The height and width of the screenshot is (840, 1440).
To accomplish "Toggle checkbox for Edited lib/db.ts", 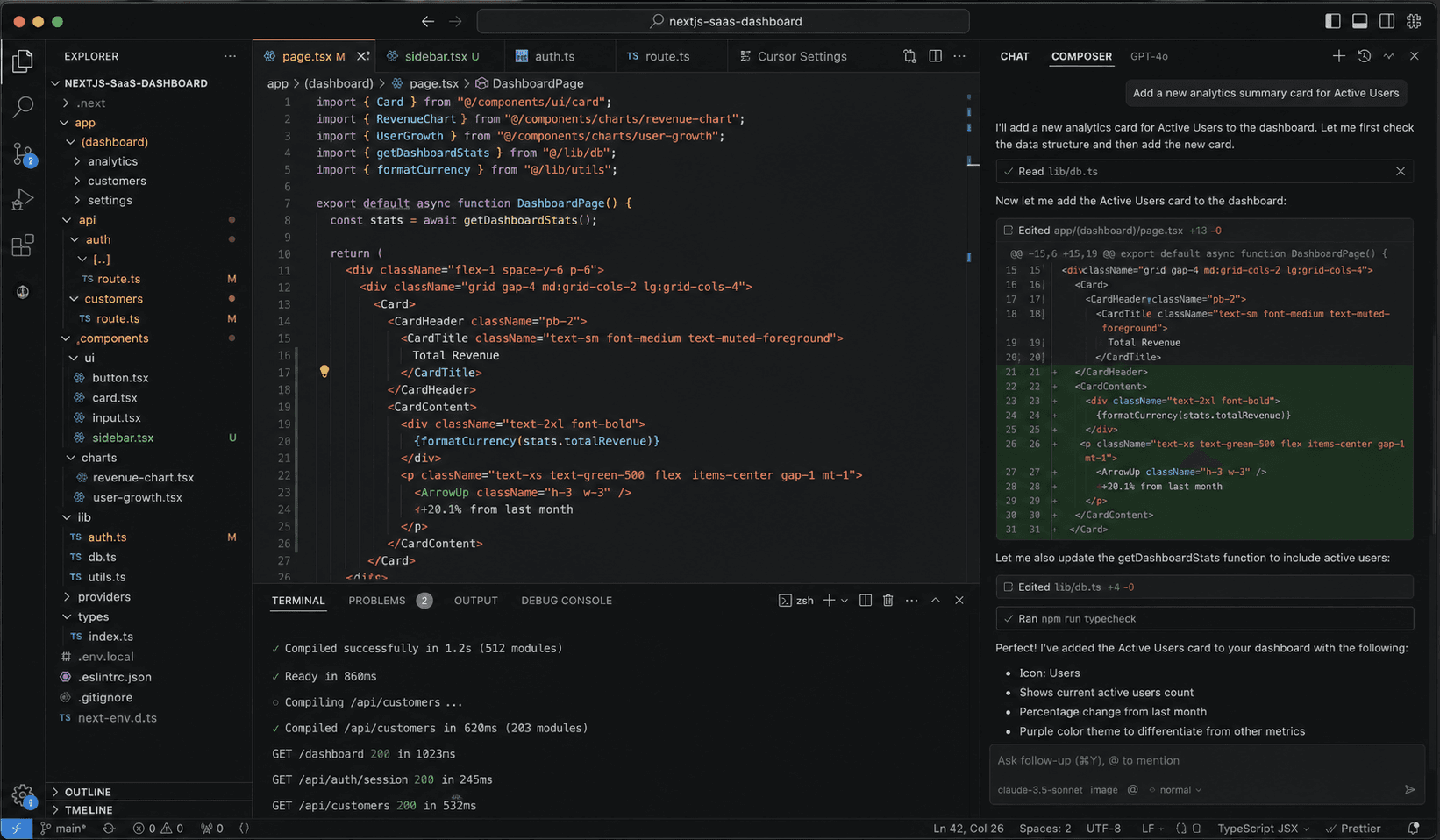I will point(1008,587).
